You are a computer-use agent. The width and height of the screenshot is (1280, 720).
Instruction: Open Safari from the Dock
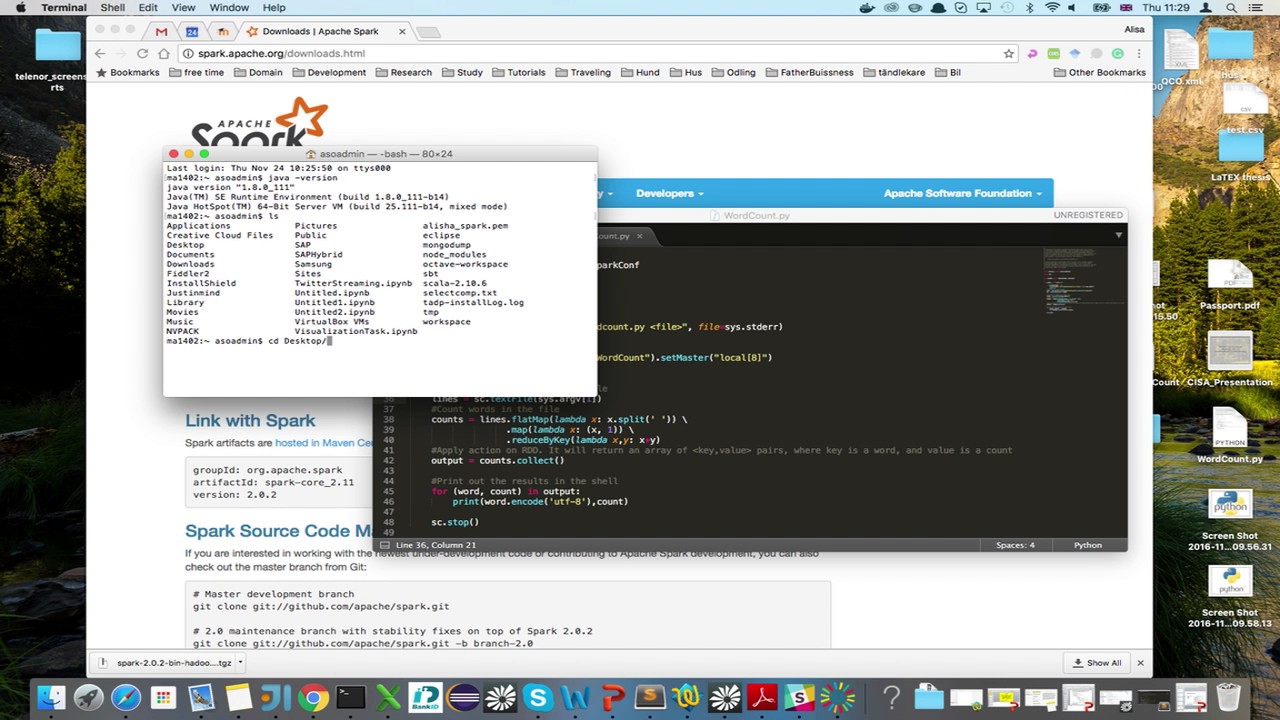pyautogui.click(x=126, y=697)
